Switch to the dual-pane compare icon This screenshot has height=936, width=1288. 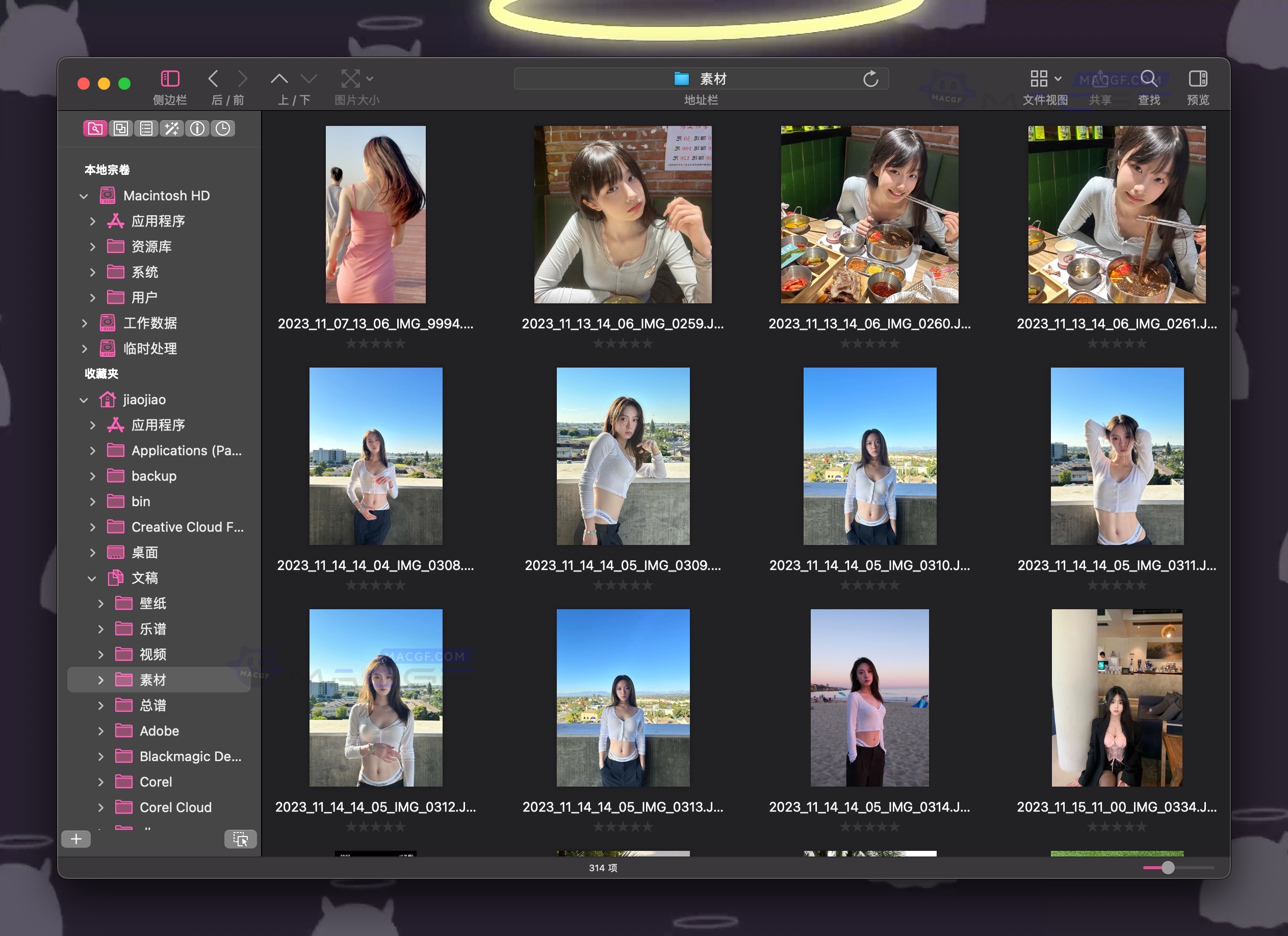[121, 128]
